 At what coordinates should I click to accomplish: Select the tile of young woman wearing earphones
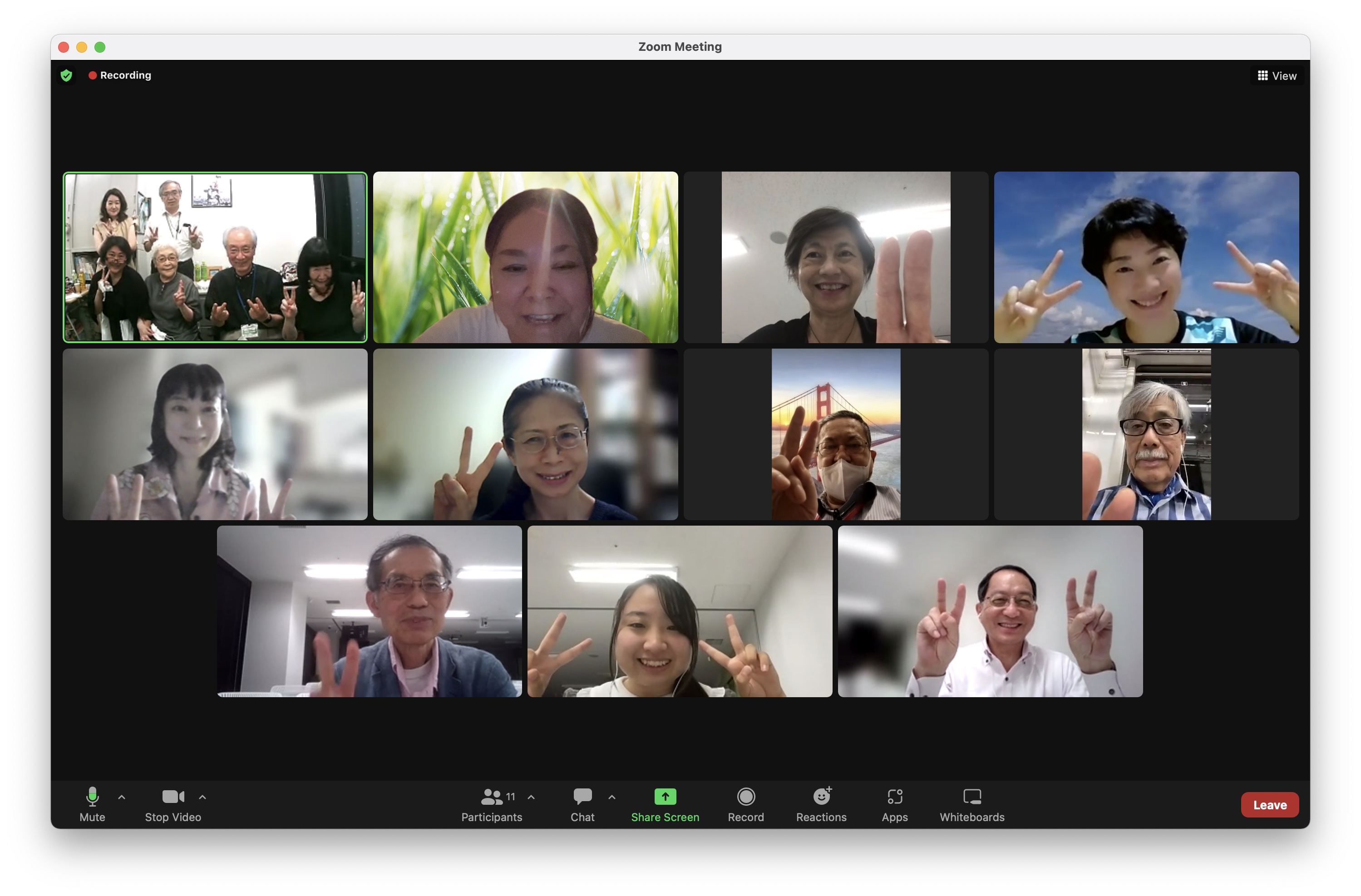[x=679, y=611]
